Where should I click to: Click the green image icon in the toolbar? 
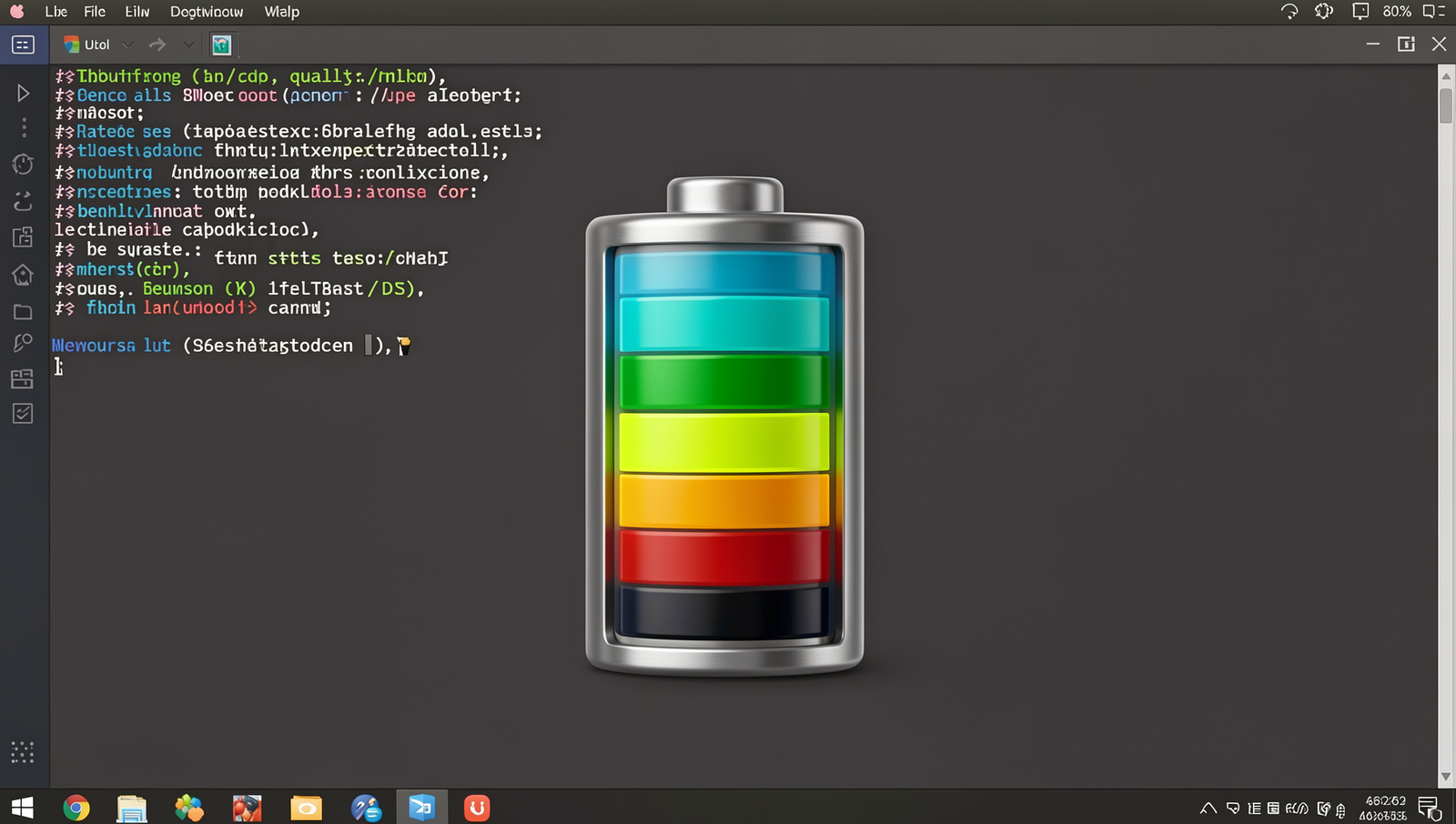tap(221, 45)
